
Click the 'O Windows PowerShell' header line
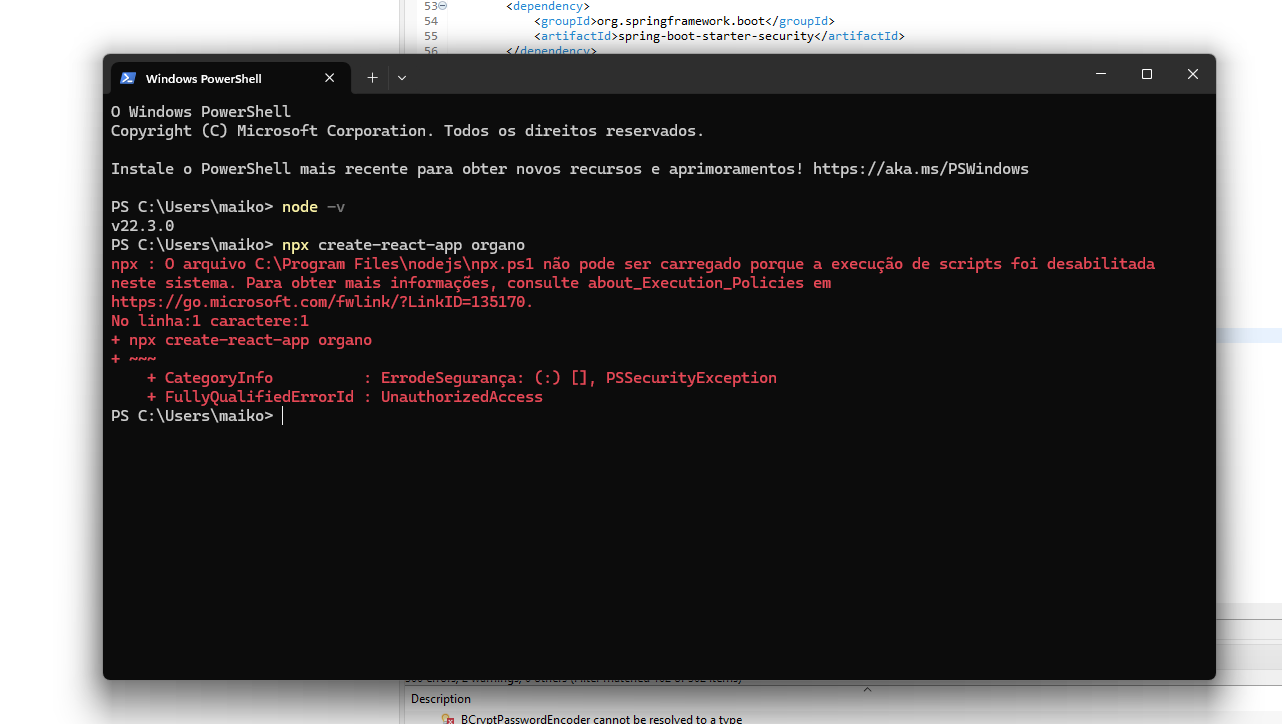[x=201, y=112]
